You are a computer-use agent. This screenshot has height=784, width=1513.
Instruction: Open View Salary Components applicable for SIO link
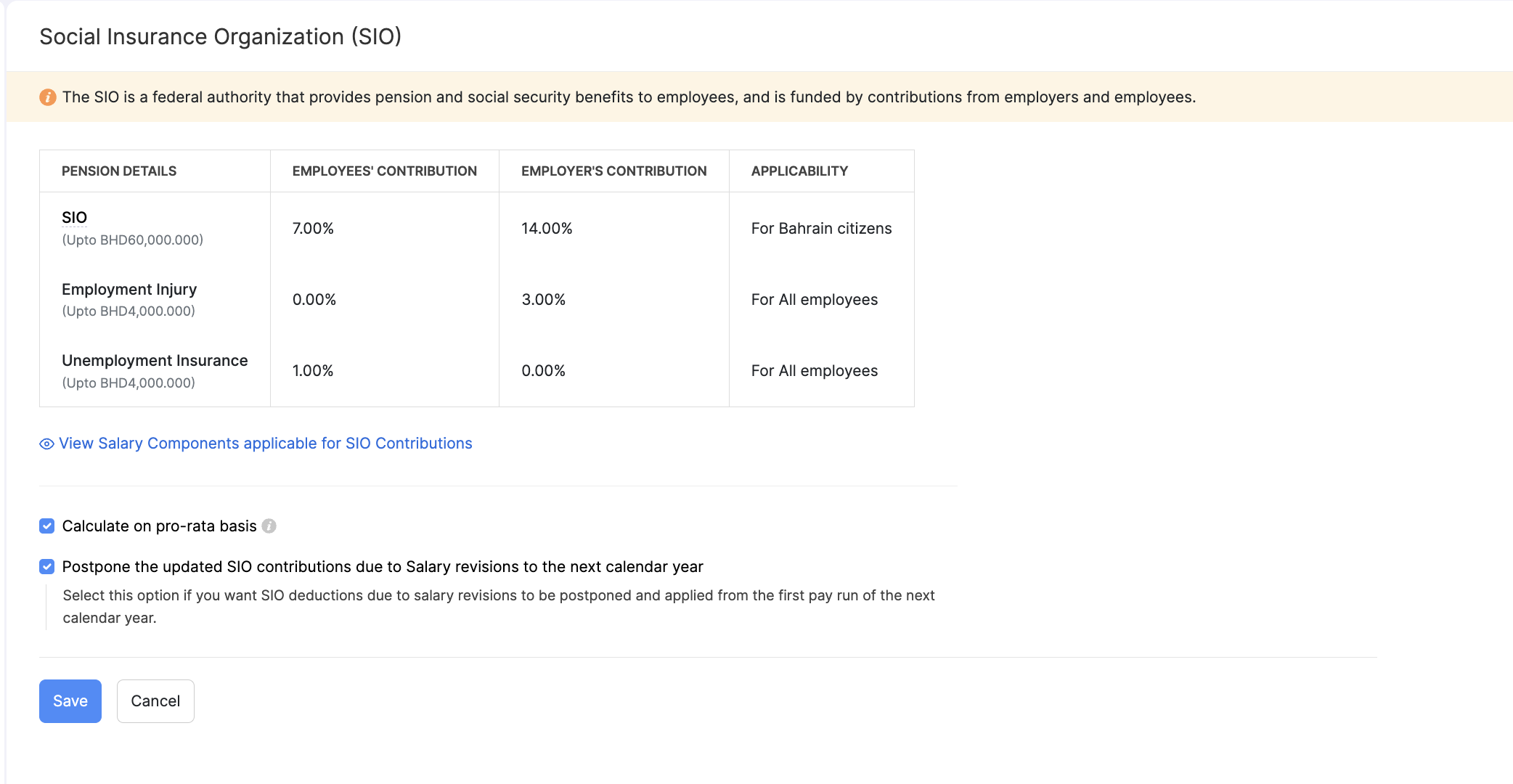tap(265, 444)
